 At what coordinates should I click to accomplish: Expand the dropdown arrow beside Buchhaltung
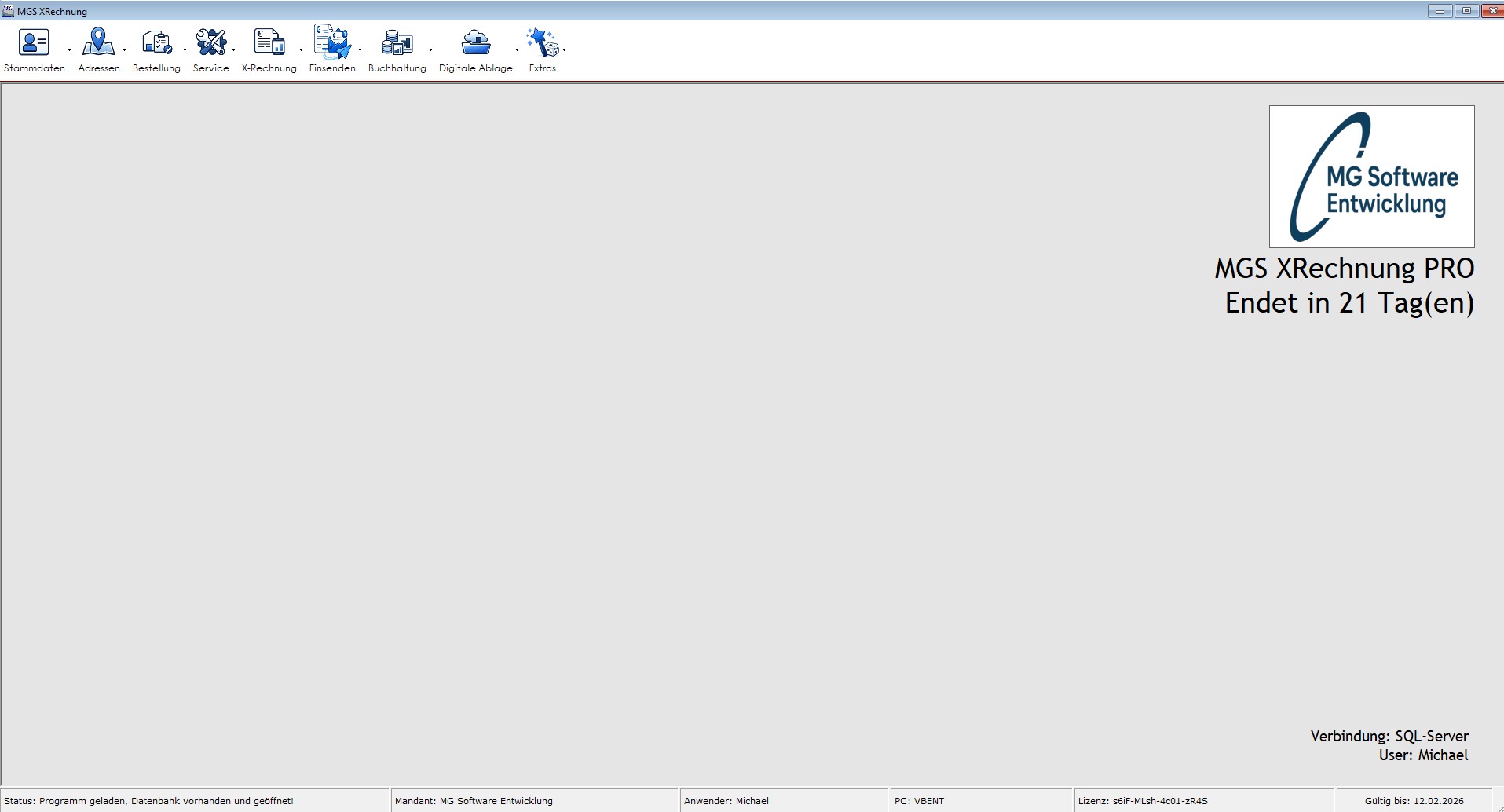click(x=430, y=49)
